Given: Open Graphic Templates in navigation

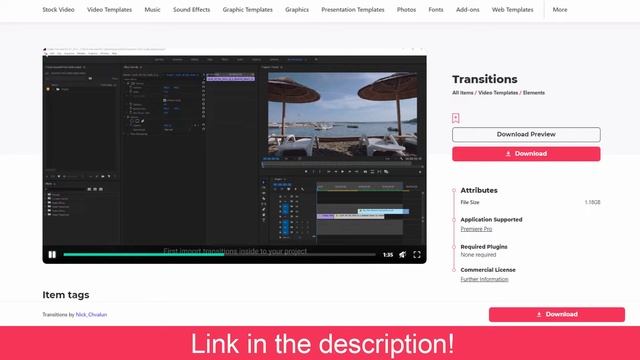Looking at the screenshot, I should click(248, 9).
